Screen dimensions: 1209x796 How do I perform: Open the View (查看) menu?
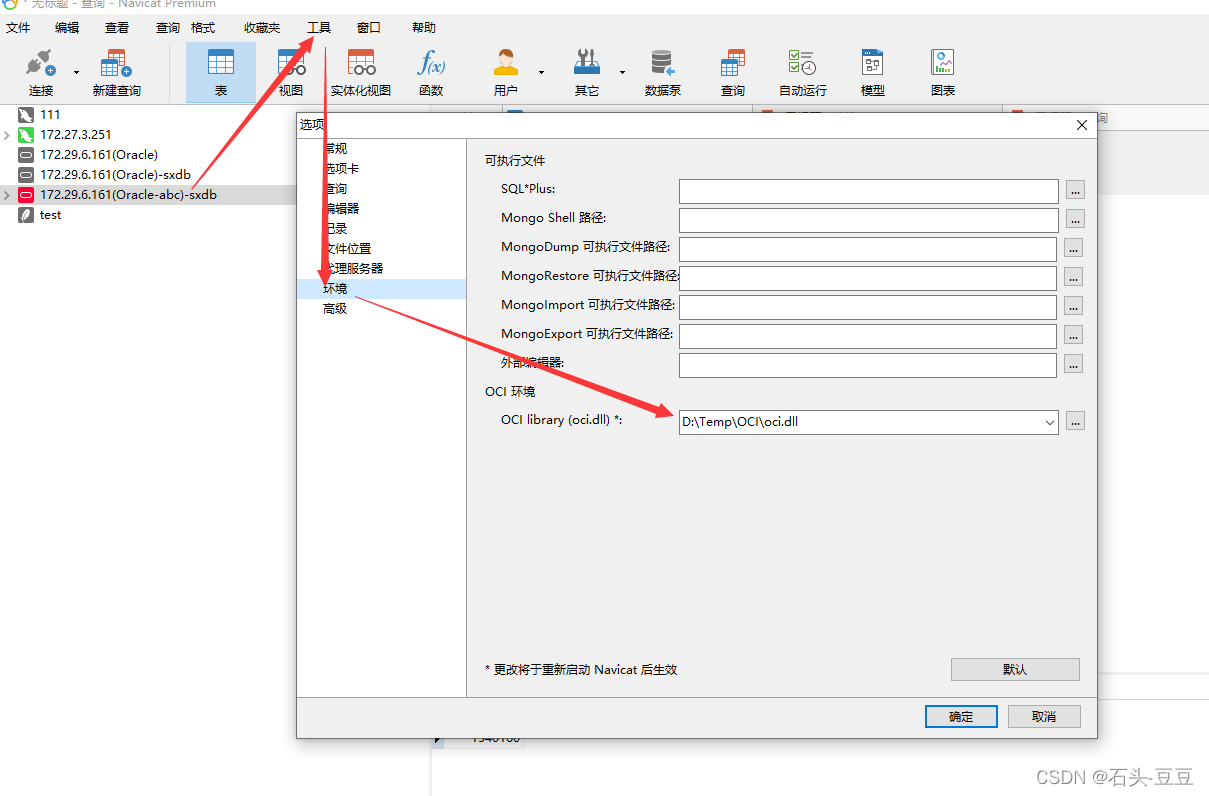[x=117, y=28]
